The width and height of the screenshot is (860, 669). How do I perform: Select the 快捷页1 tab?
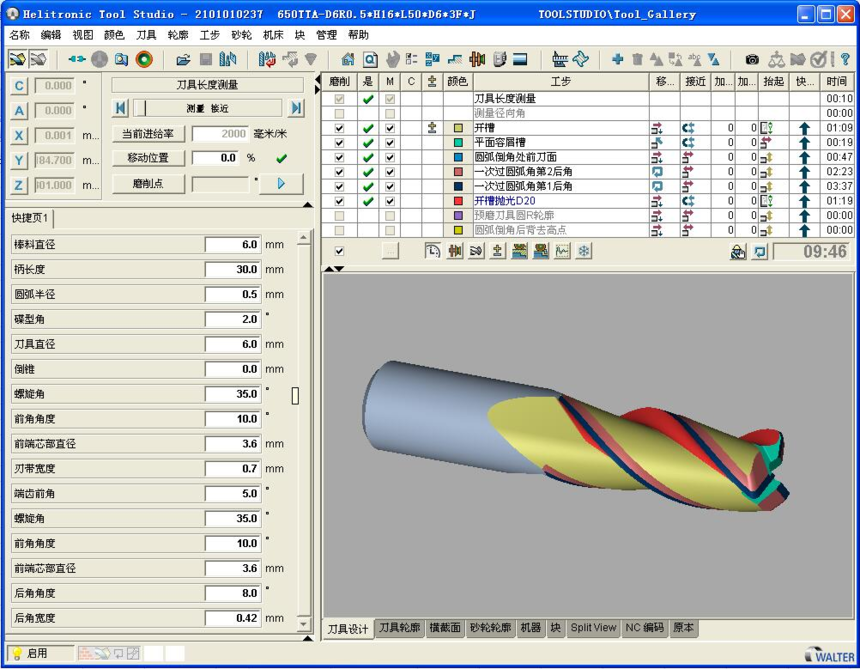tap(30, 218)
